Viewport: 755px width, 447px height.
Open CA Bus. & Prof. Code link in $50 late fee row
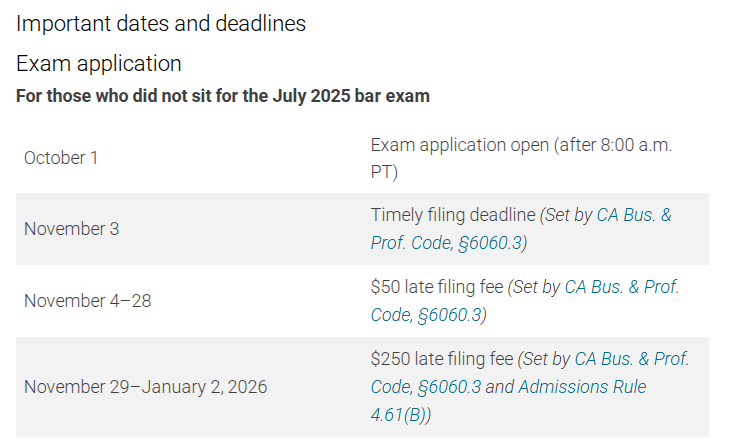pyautogui.click(x=622, y=287)
